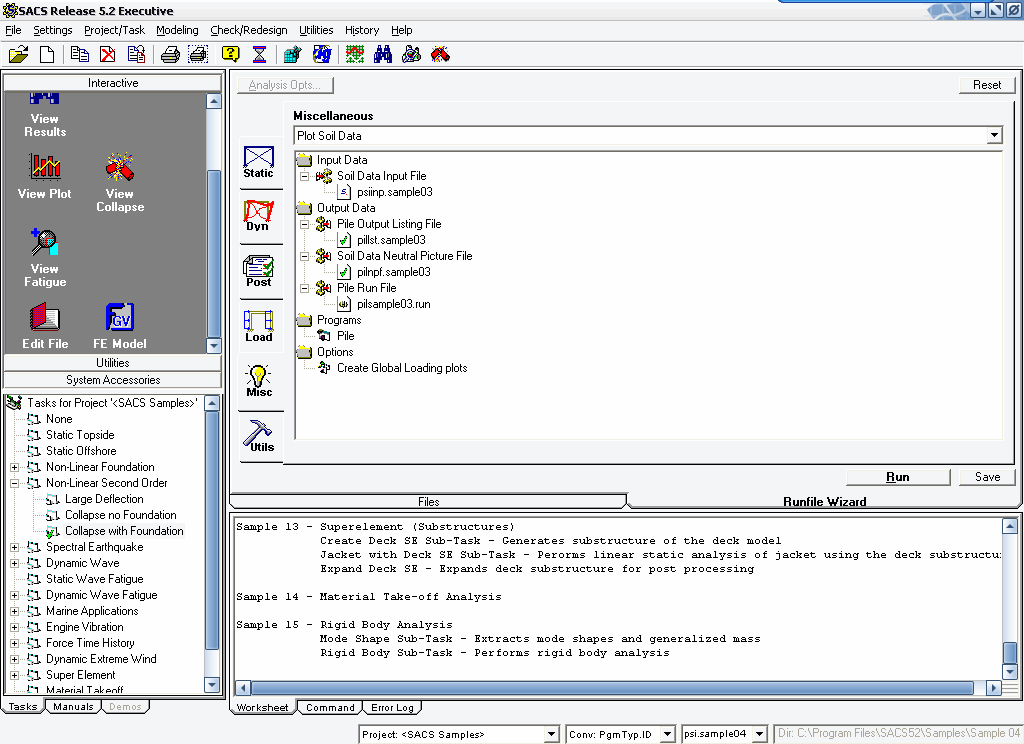The width and height of the screenshot is (1024, 744).
Task: Select Create Global Loading plots option
Action: pos(402,368)
